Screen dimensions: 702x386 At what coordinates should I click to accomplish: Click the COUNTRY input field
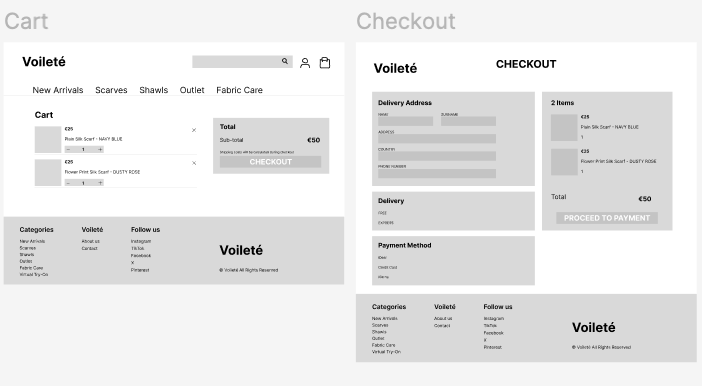[437, 156]
